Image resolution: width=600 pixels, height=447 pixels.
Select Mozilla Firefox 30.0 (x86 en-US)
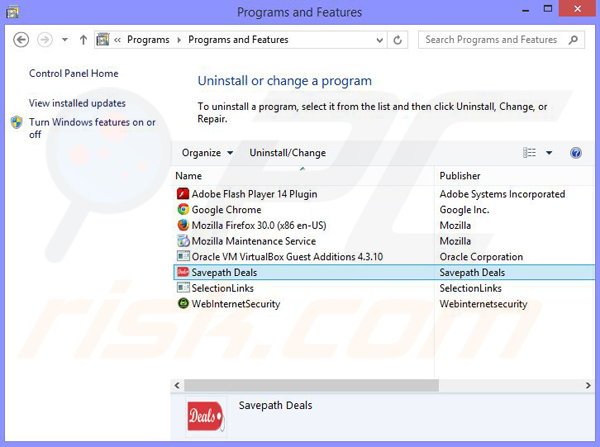point(259,225)
